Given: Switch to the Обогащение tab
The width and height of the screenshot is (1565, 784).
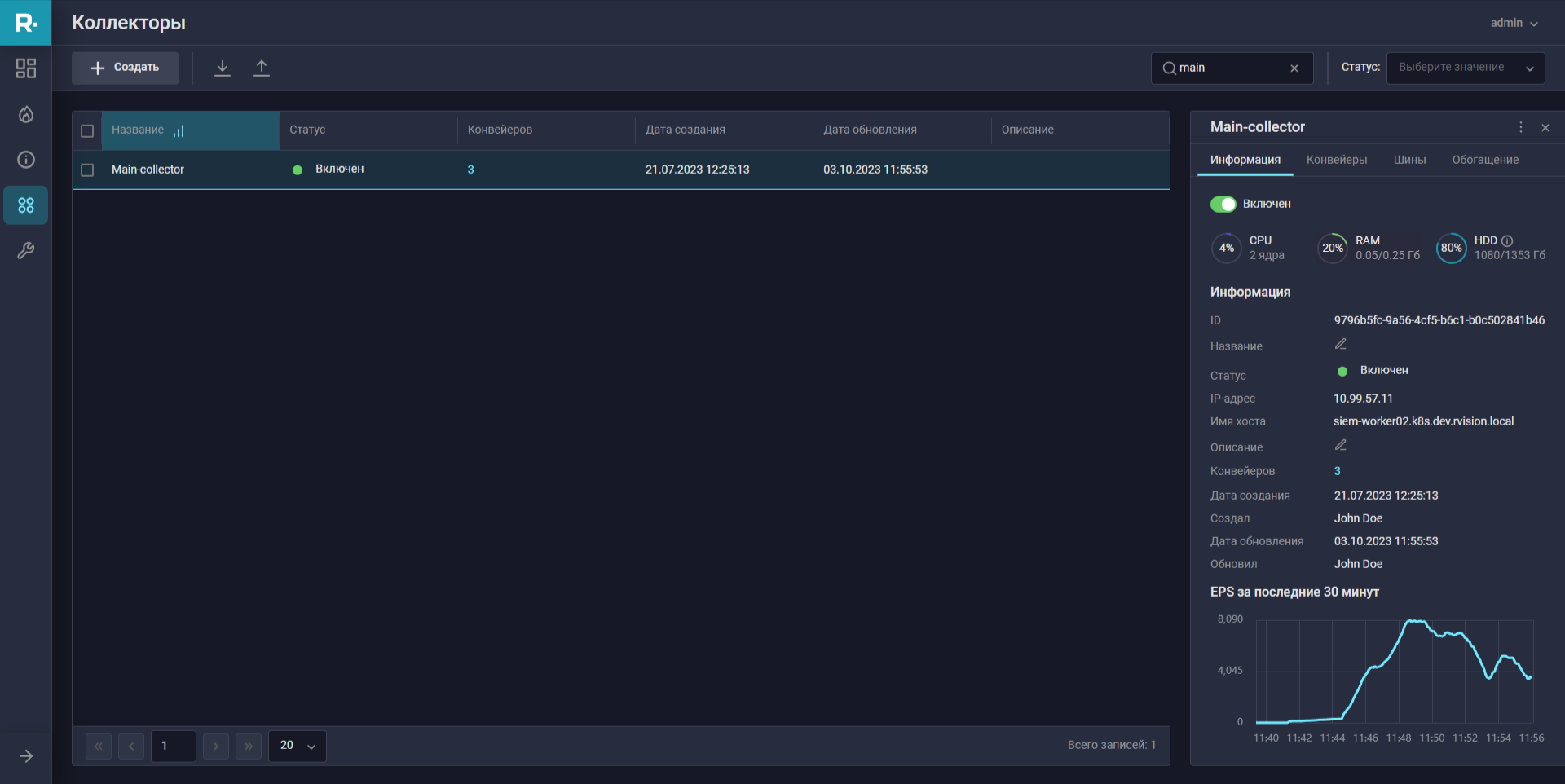Looking at the screenshot, I should [1485, 160].
